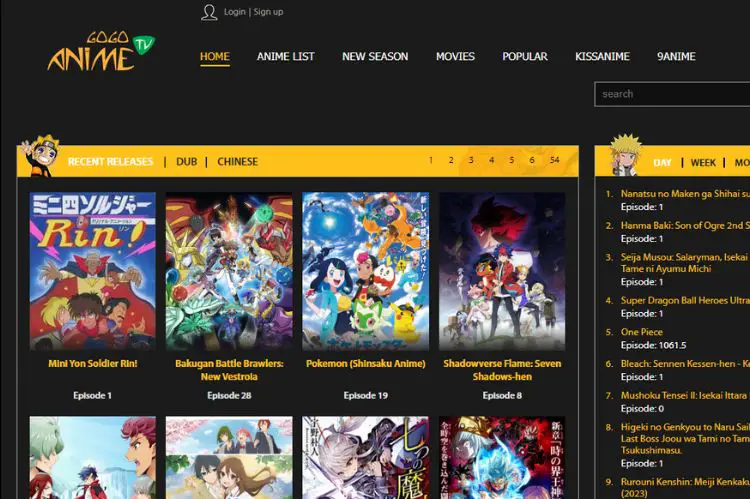750x499 pixels.
Task: Open Seija Musou: Salaryman, Isekai entry
Action: 685,263
